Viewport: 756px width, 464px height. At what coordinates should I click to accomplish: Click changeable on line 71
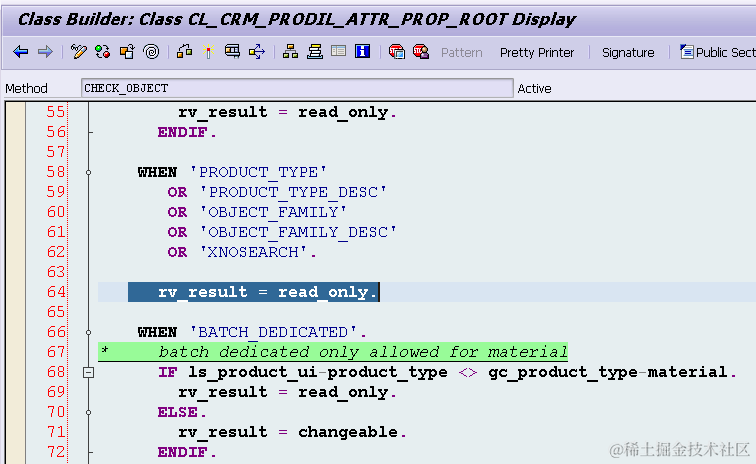coord(348,432)
